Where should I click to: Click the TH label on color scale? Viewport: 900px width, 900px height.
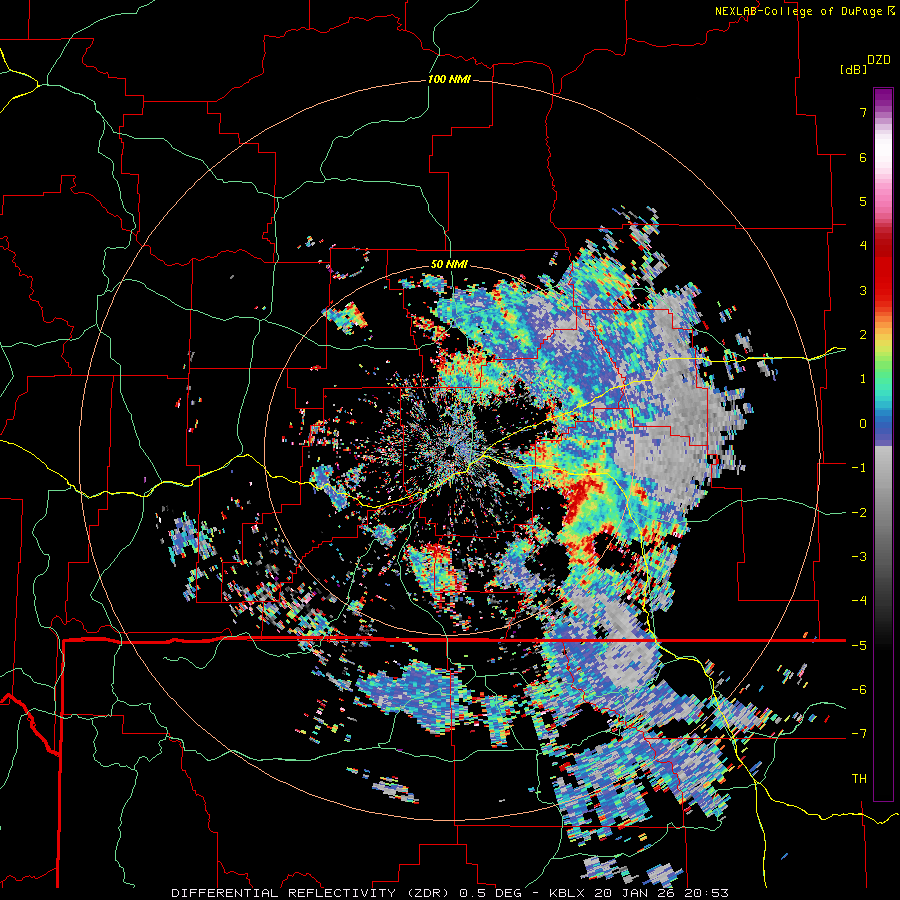(x=859, y=779)
